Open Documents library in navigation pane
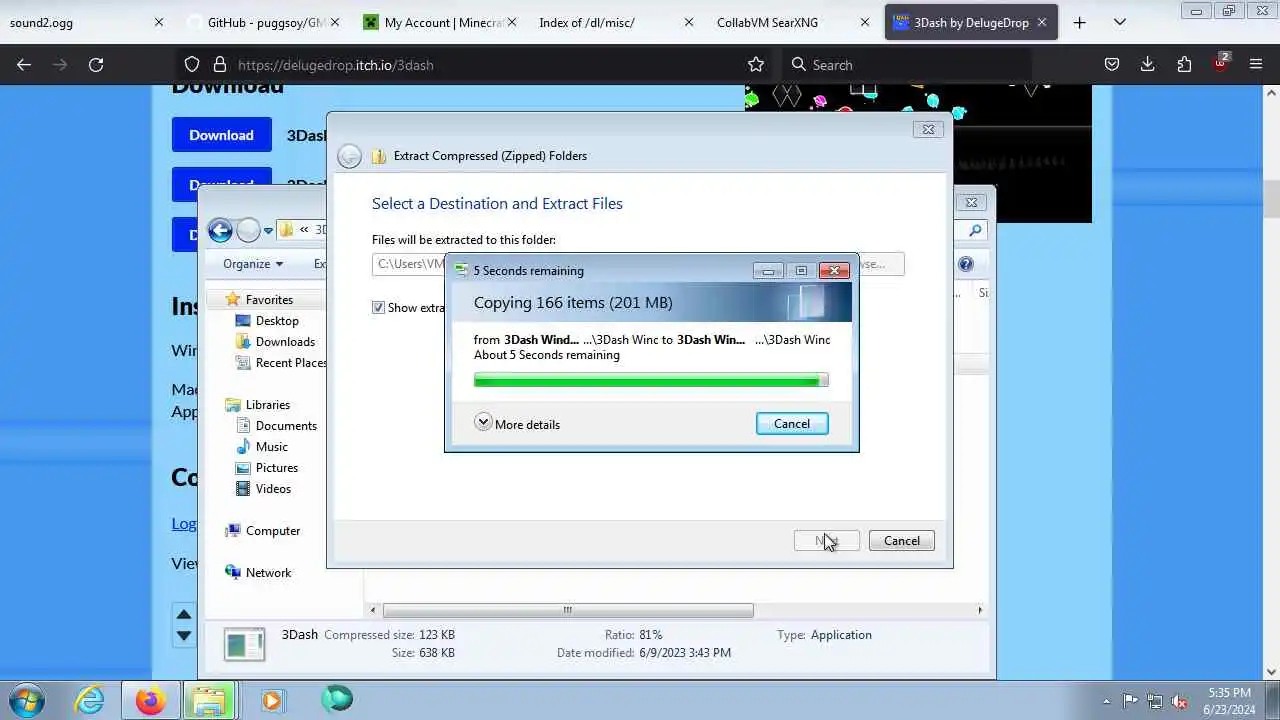Image resolution: width=1280 pixels, height=720 pixels. 276,425
